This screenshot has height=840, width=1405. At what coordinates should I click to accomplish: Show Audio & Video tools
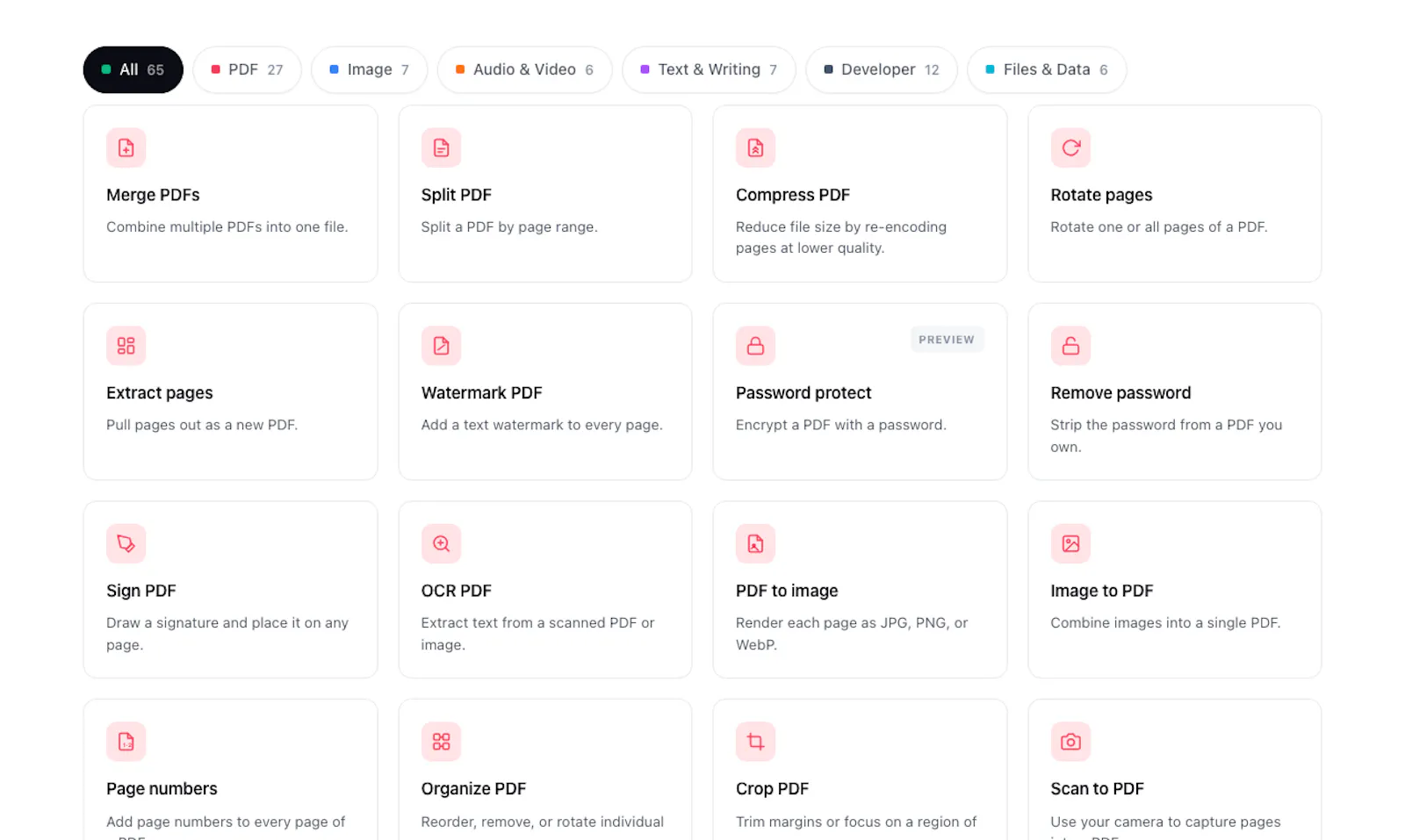pyautogui.click(x=524, y=69)
